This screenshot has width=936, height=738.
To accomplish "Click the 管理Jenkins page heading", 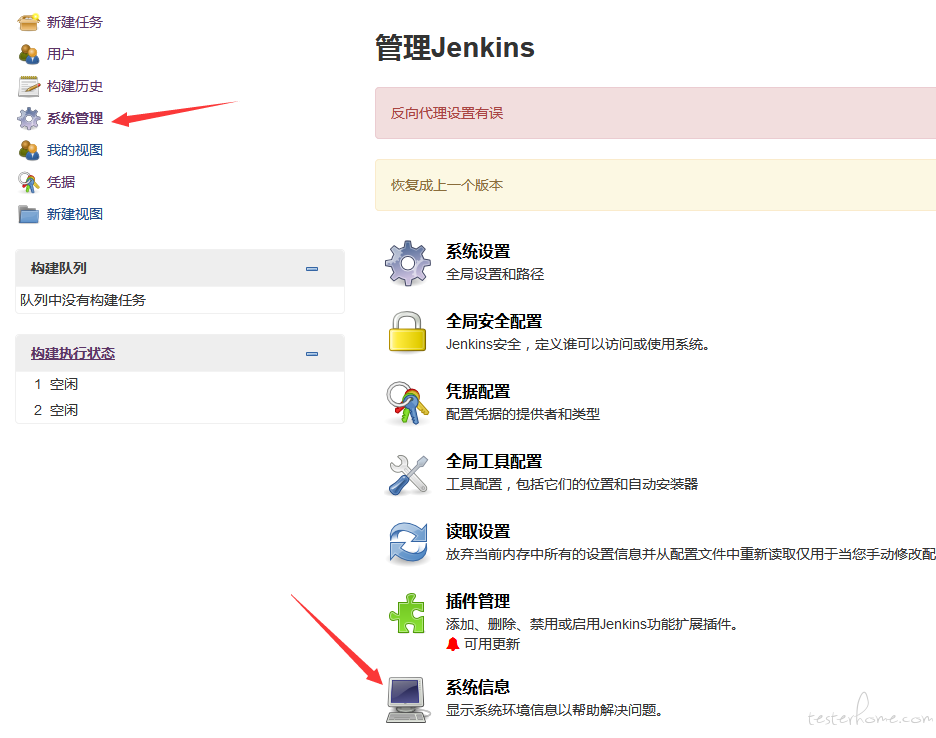I will [455, 47].
